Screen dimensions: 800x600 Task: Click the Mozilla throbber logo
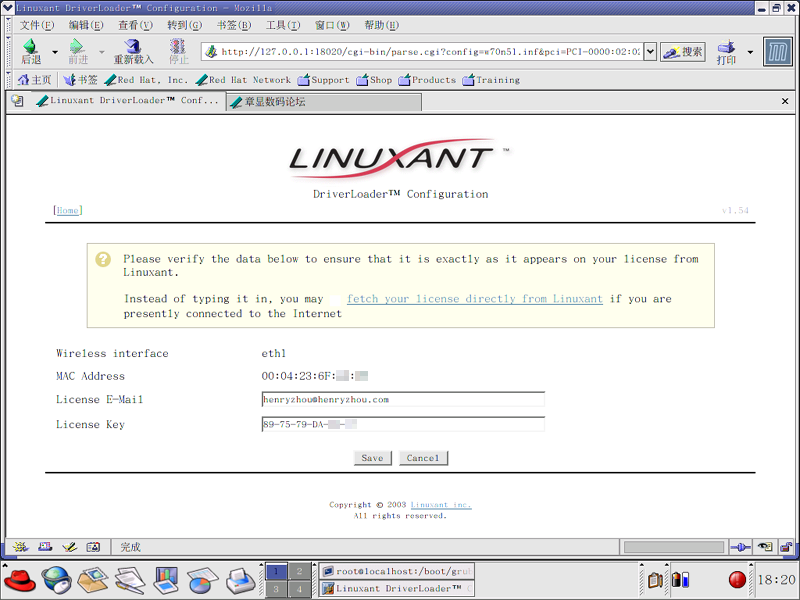778,52
